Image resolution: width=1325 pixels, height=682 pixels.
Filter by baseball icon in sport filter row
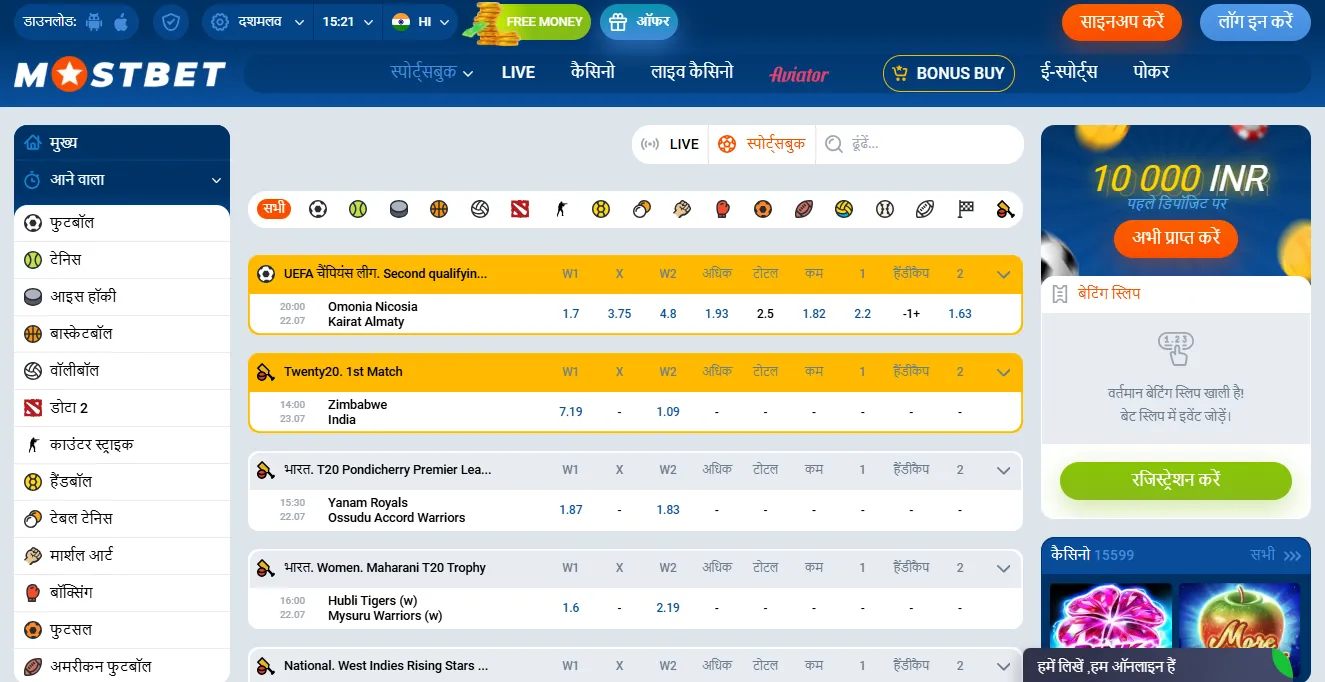pos(884,209)
